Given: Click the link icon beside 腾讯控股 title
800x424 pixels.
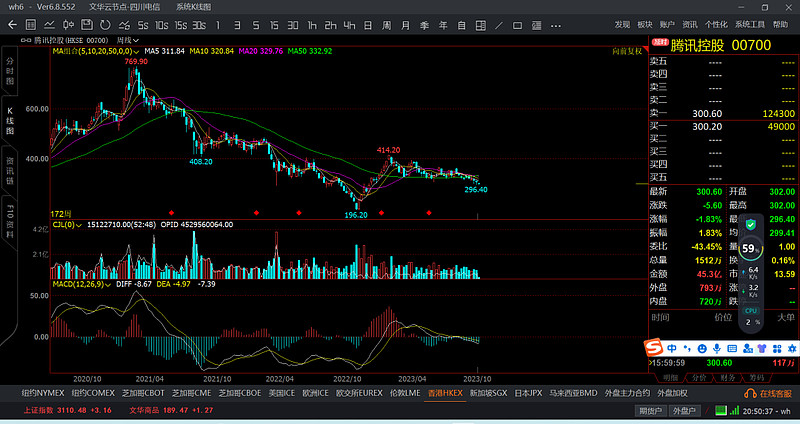Looking at the screenshot, I should [26, 40].
